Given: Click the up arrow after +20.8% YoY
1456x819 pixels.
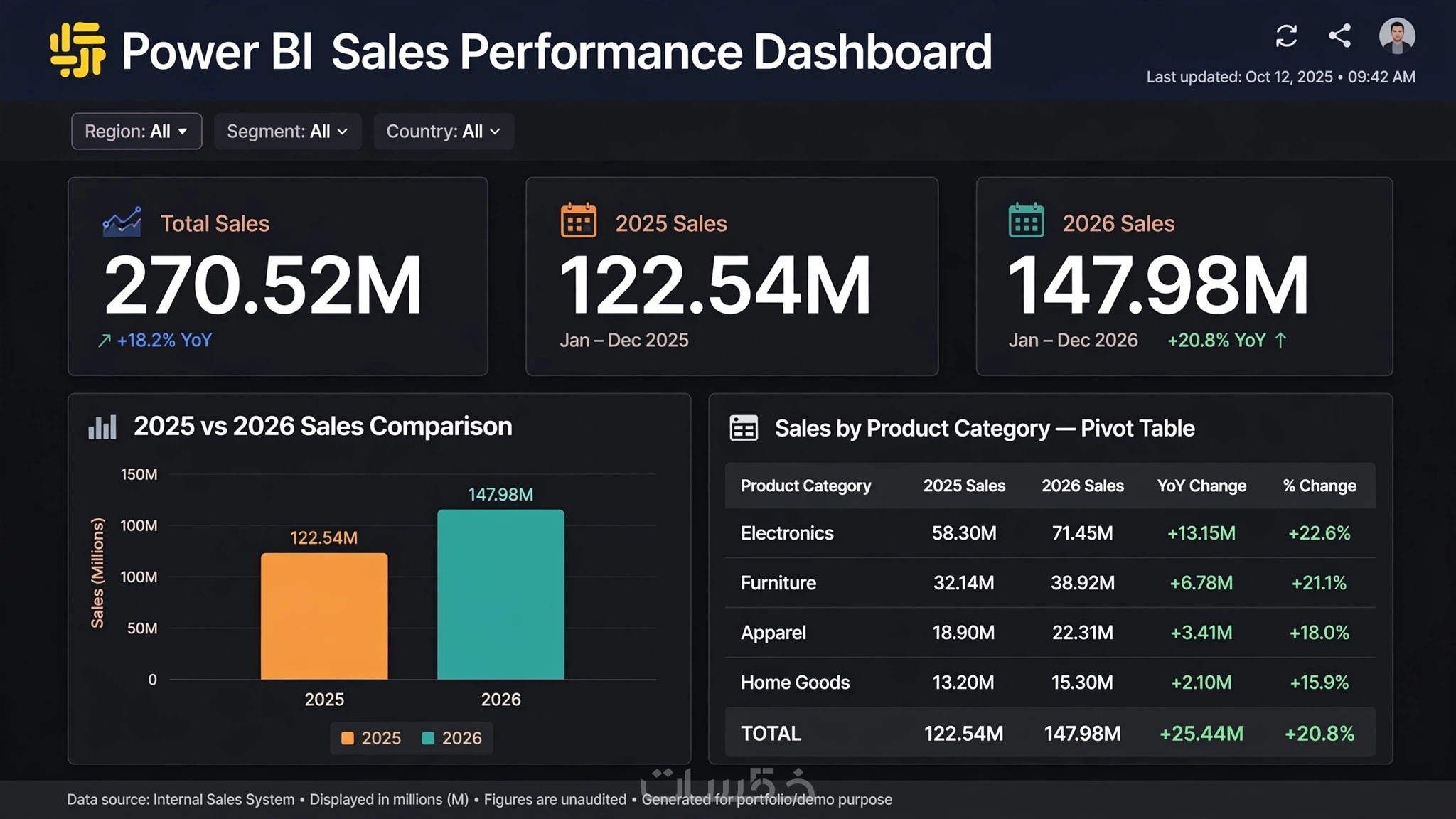Looking at the screenshot, I should click(x=1280, y=341).
